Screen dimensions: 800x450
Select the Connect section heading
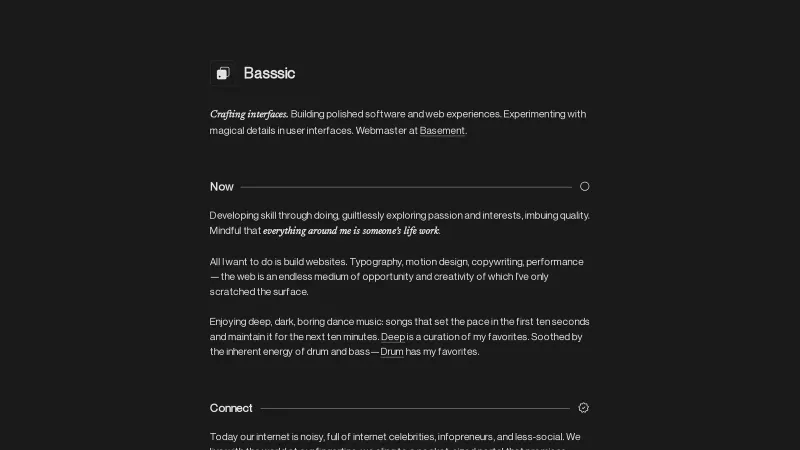[231, 408]
